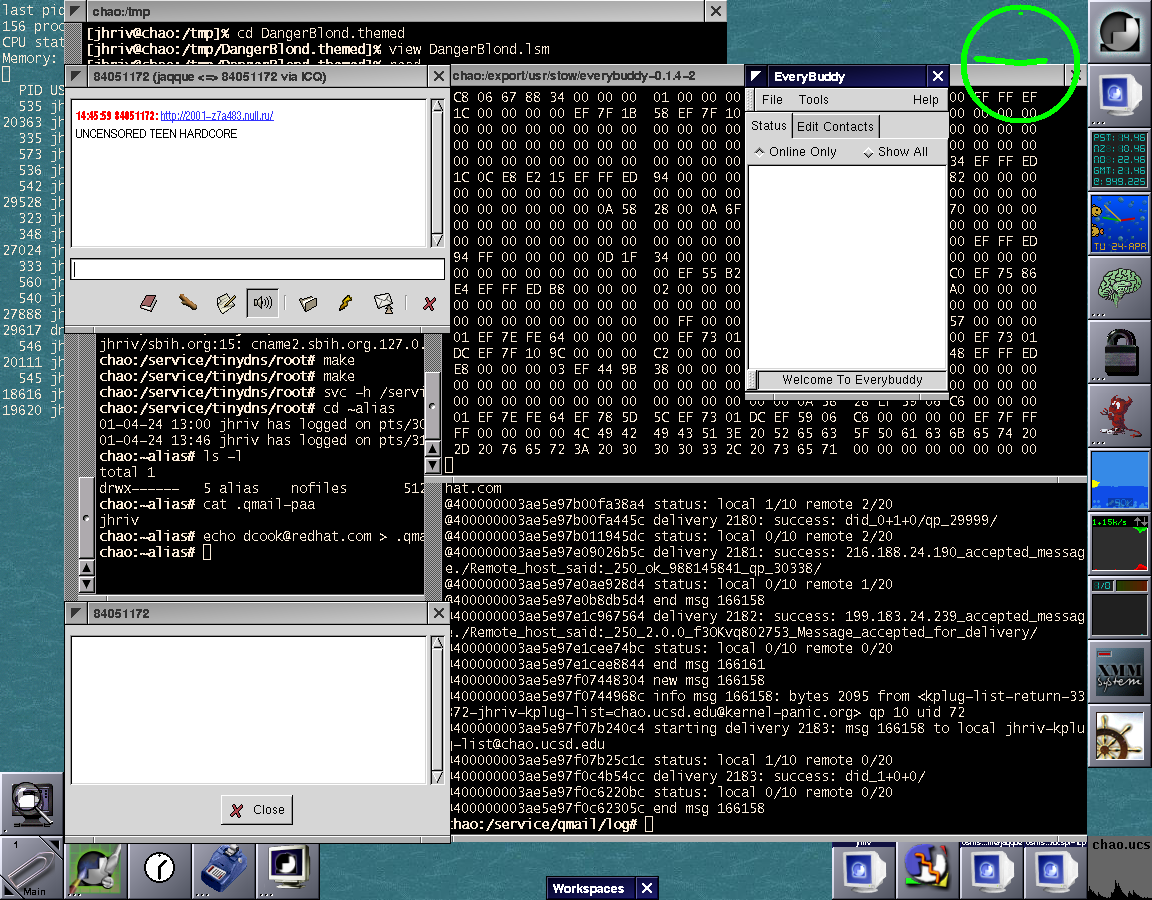
Task: Click the open folder icon in chat toolbar
Action: (x=308, y=302)
